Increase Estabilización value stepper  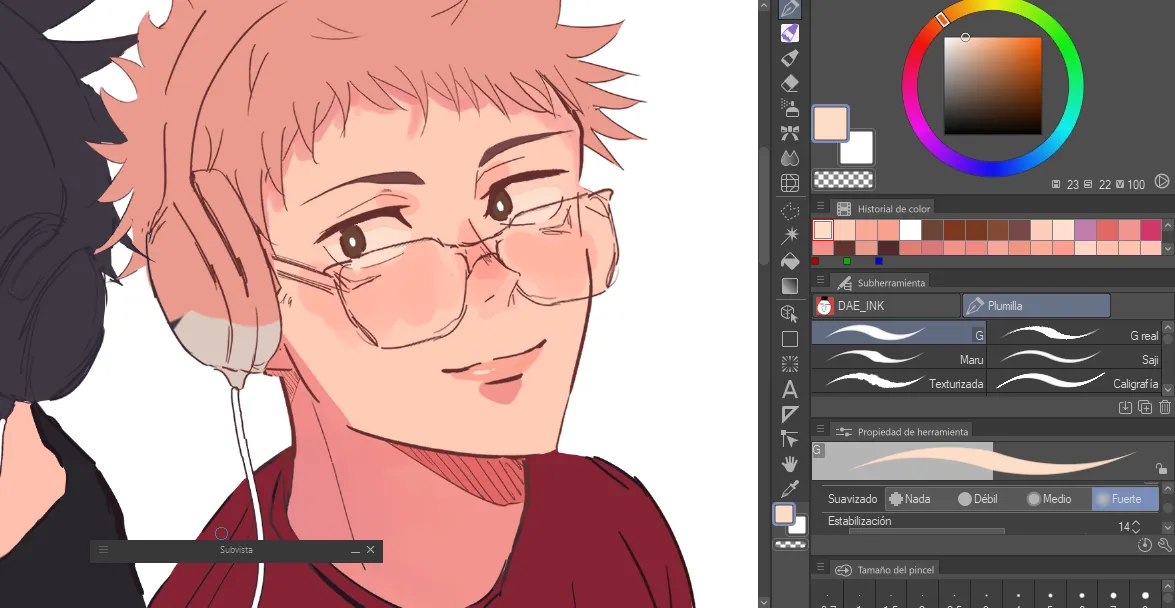[1136, 523]
